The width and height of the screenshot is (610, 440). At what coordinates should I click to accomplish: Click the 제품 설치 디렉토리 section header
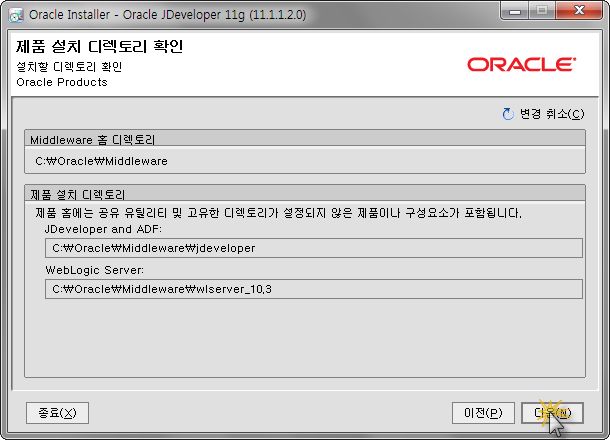(305, 193)
